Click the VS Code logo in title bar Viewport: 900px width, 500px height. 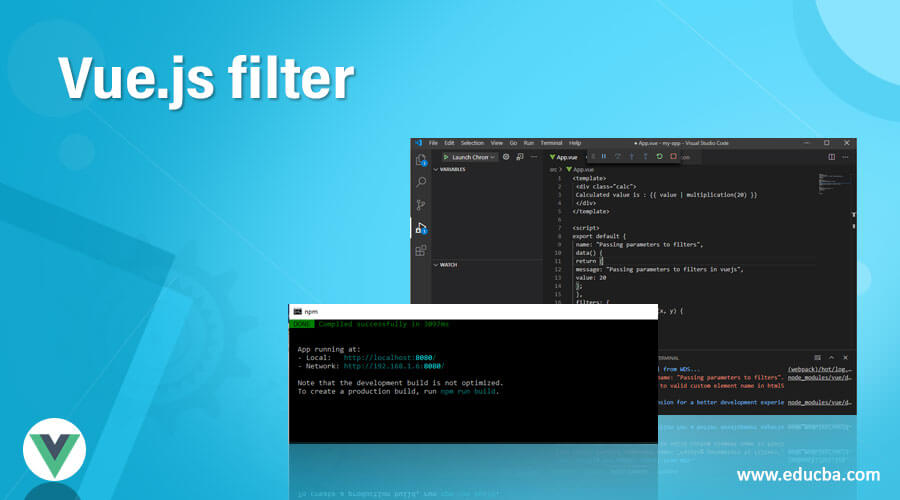coord(418,143)
